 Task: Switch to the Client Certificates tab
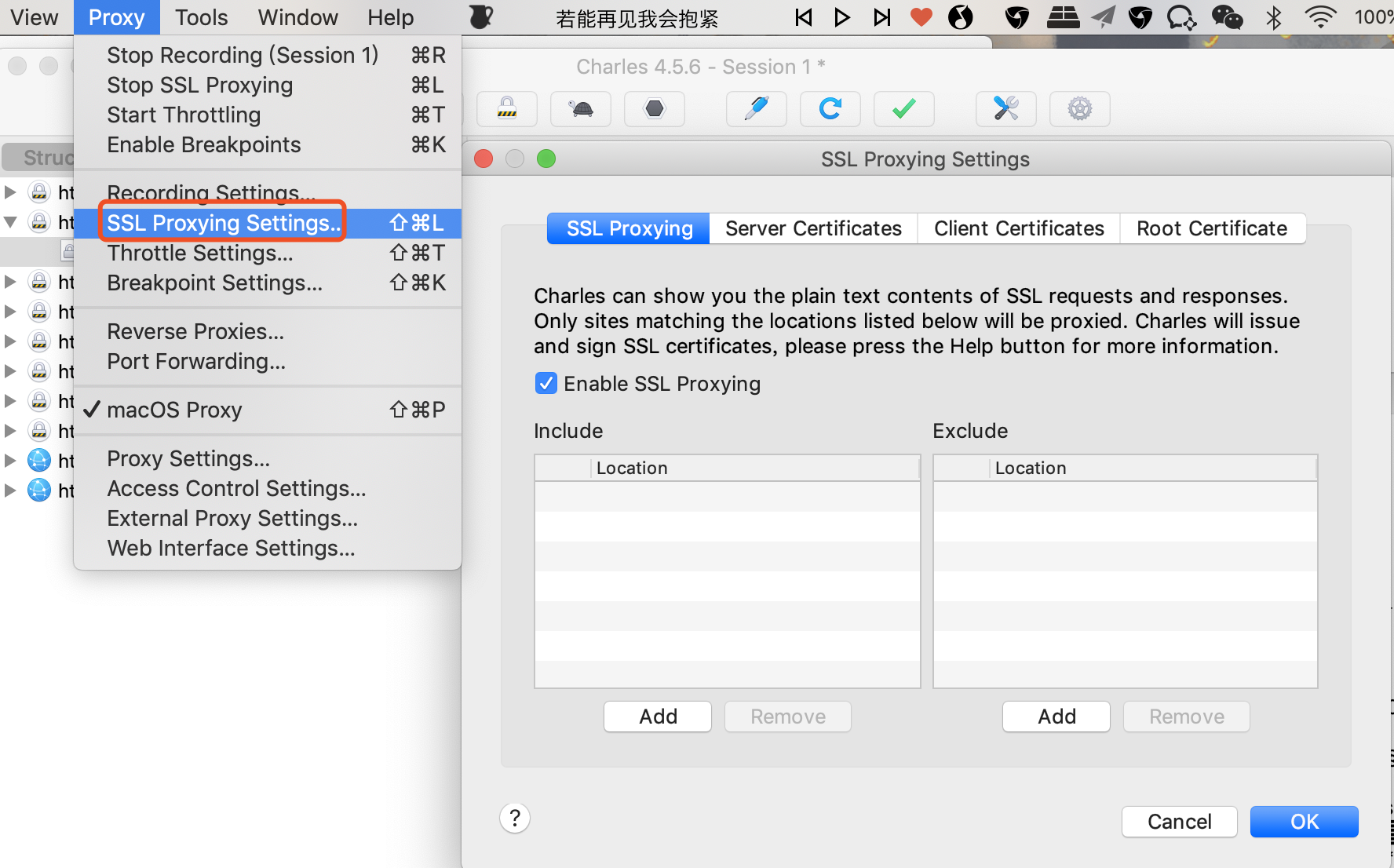pos(1019,228)
